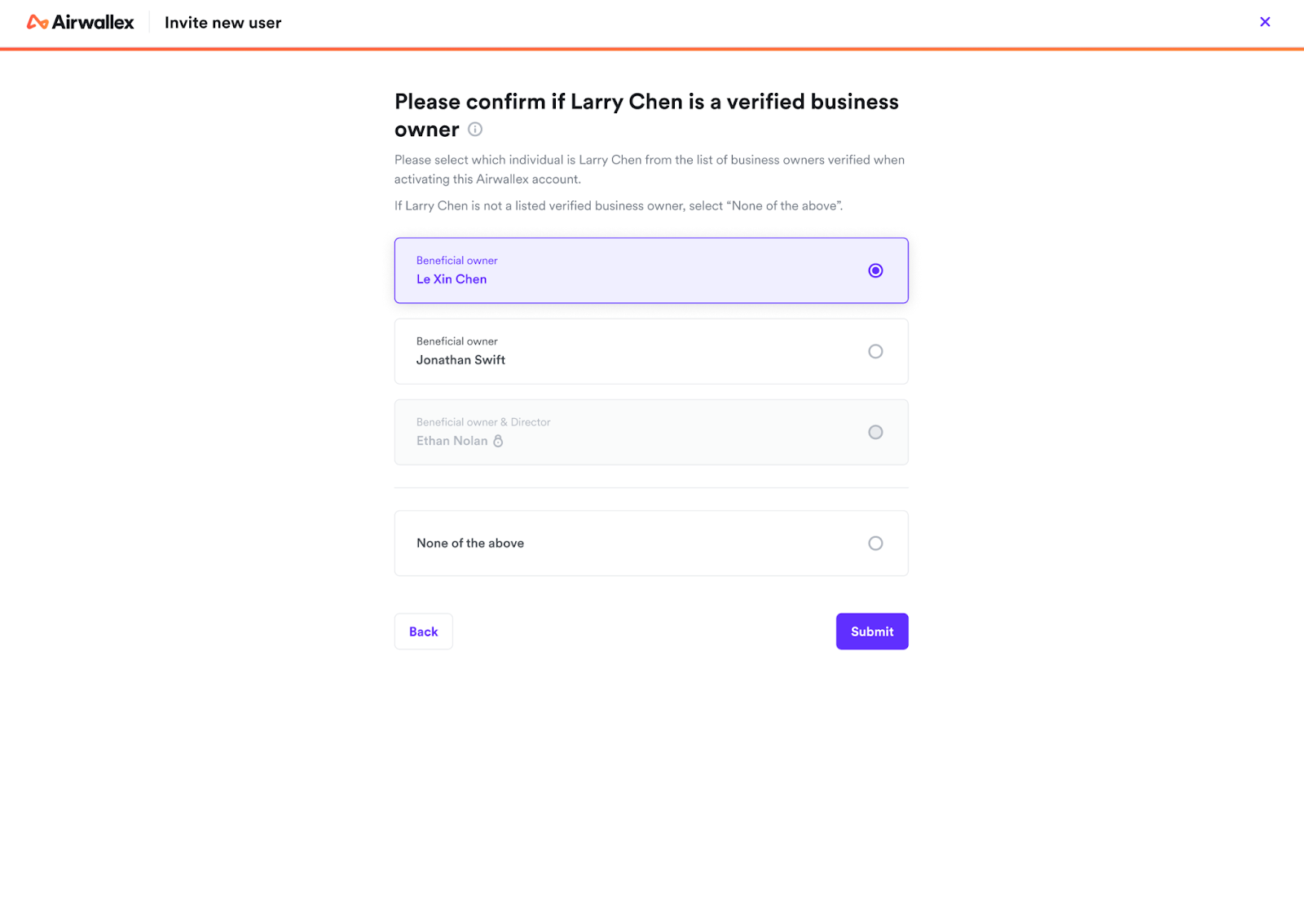Viewport: 1304px width, 924px height.
Task: Click the orange progress bar under the header
Action: point(652,49)
